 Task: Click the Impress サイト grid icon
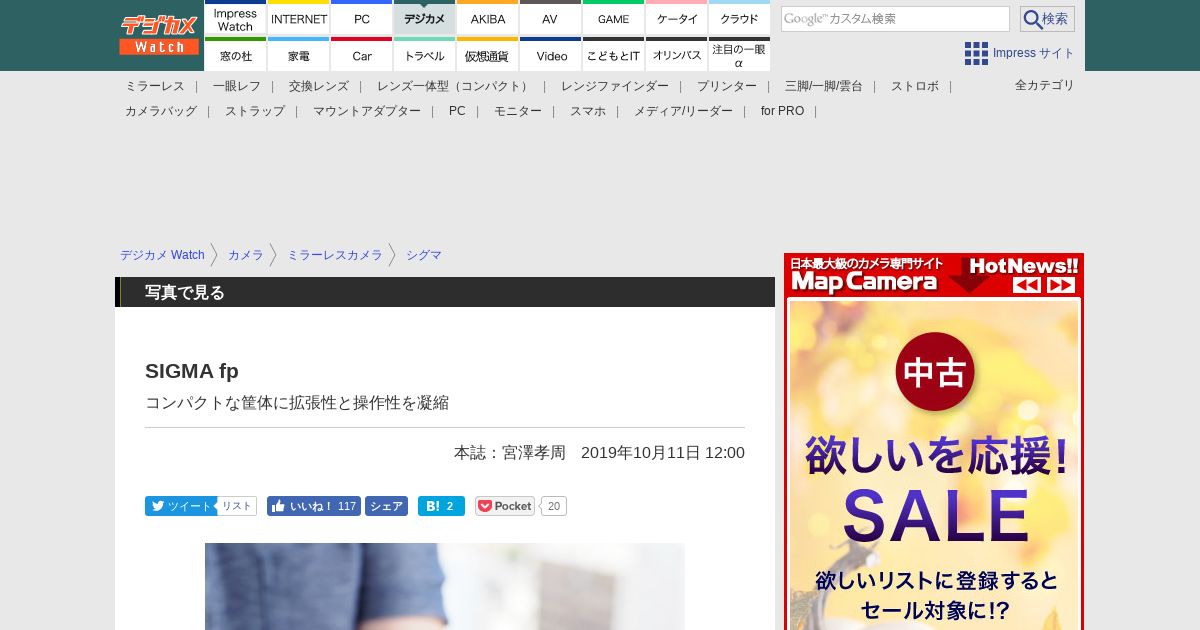(976, 53)
